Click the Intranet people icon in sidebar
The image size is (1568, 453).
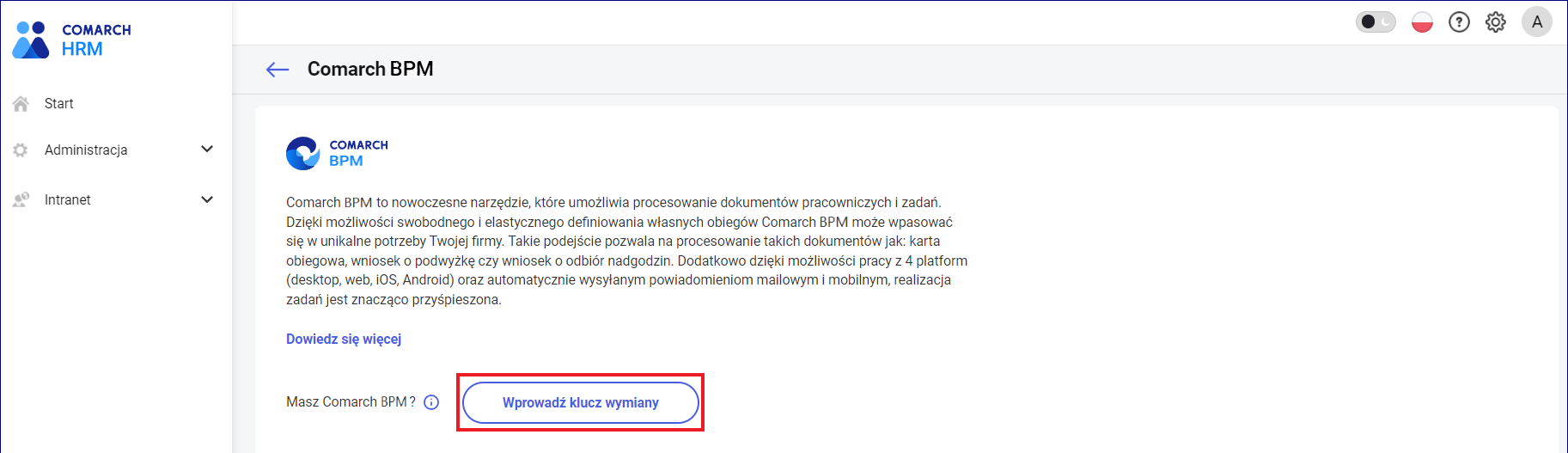pyautogui.click(x=21, y=199)
